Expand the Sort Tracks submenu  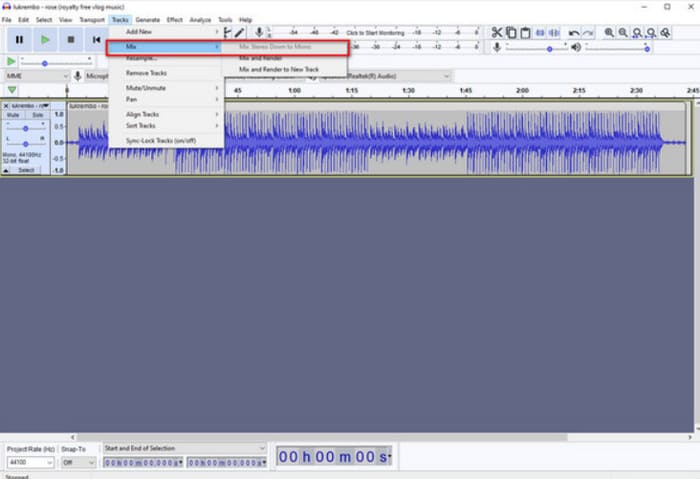166,125
